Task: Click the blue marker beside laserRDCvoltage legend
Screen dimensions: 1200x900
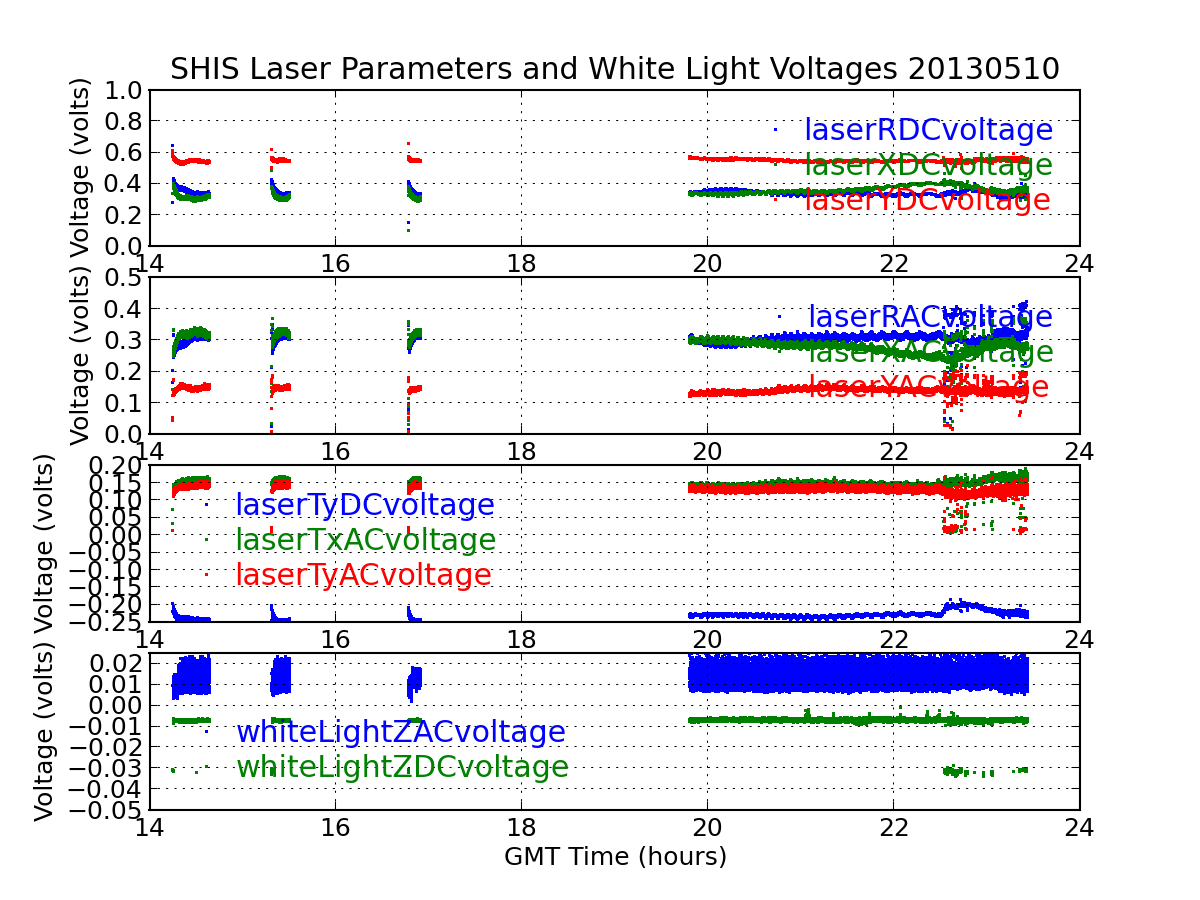Action: point(775,128)
